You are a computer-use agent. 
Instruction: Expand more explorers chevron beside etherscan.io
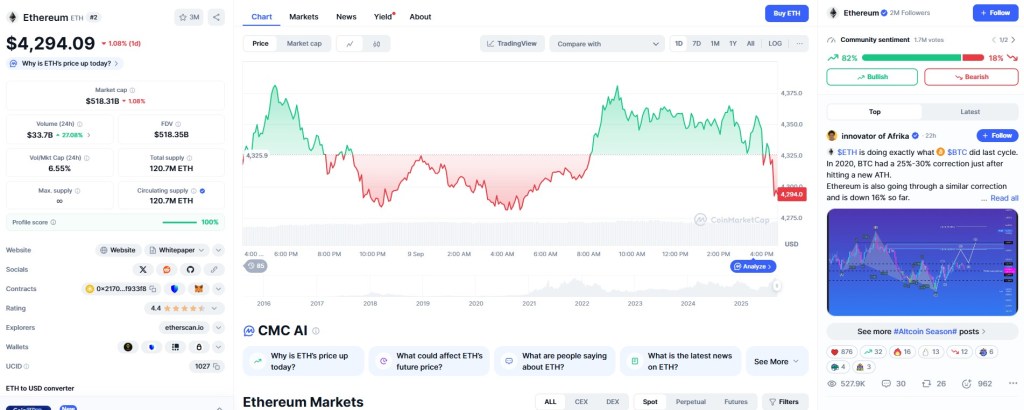click(218, 328)
